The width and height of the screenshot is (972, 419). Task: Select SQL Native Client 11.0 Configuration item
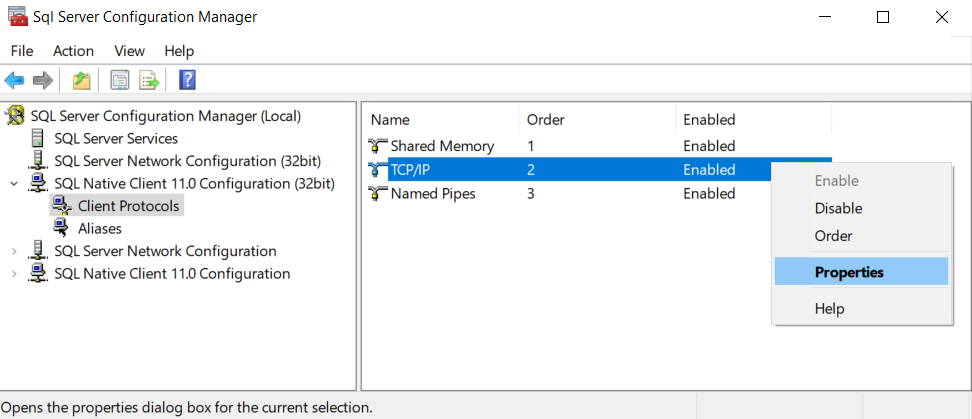pyautogui.click(x=172, y=273)
